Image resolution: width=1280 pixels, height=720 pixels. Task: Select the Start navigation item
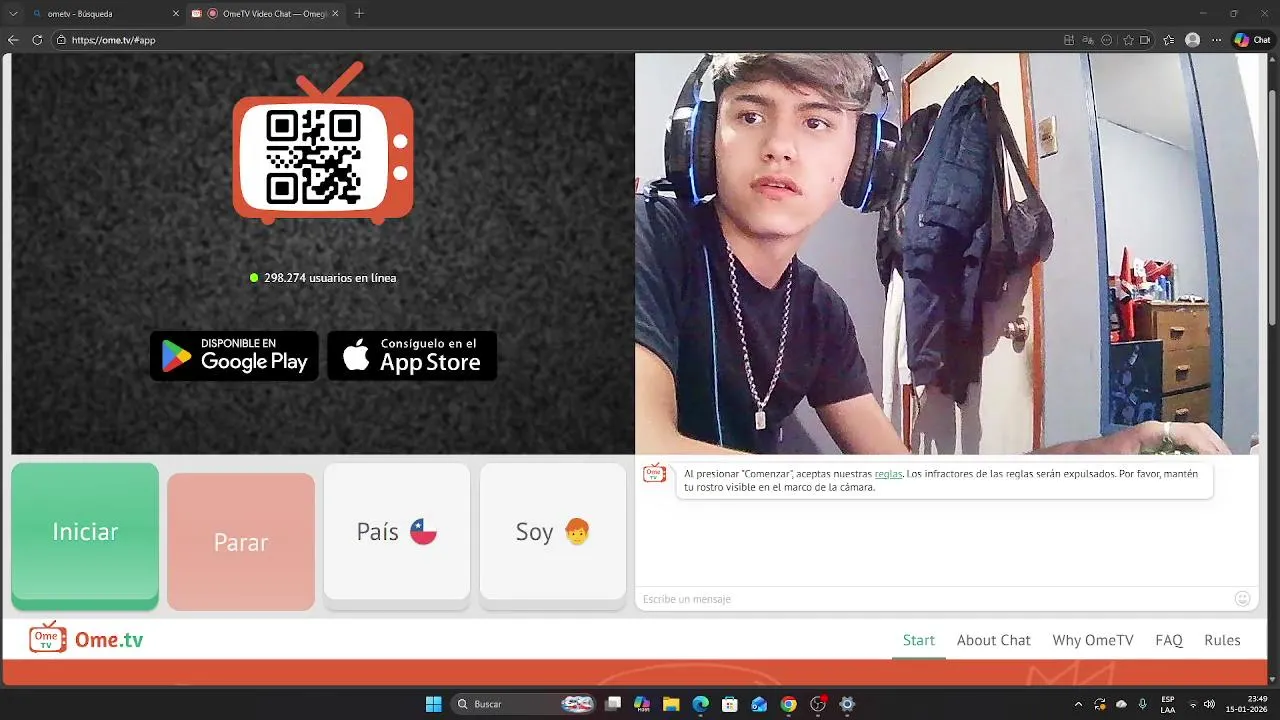coord(918,640)
